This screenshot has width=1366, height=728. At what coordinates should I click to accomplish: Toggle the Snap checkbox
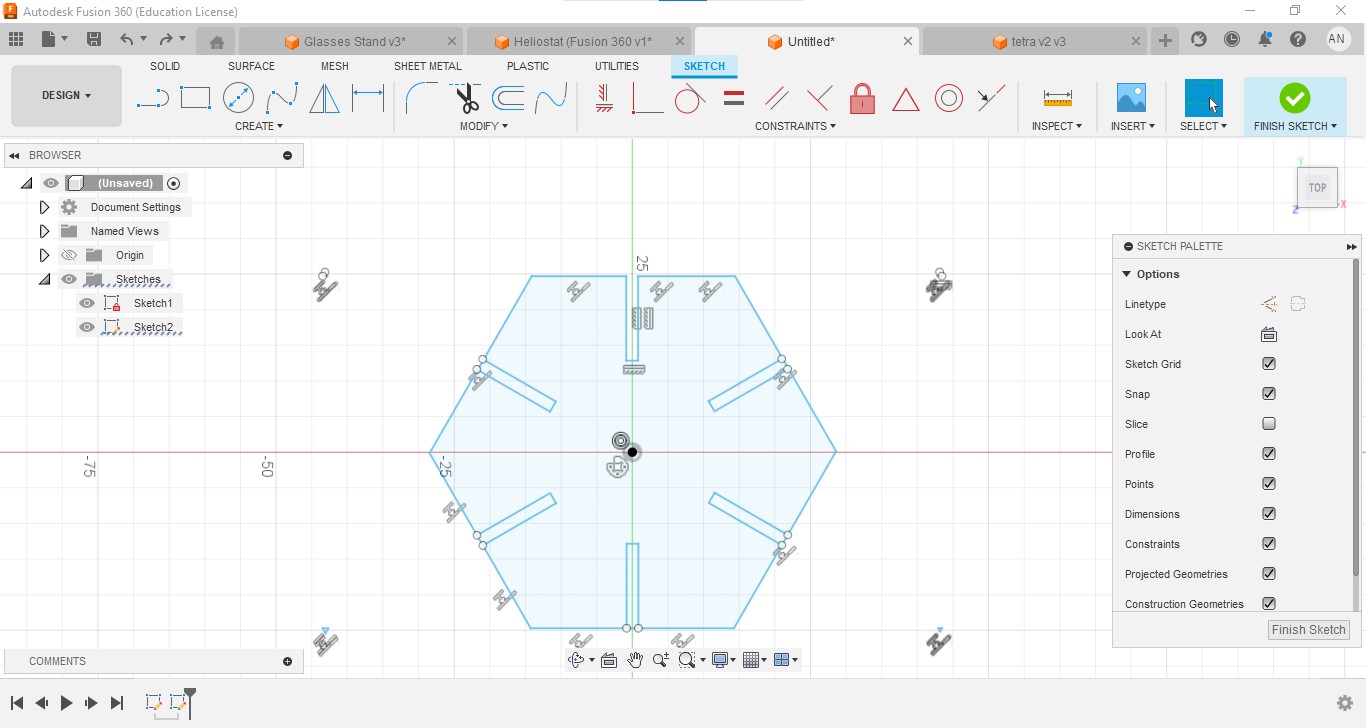point(1269,394)
